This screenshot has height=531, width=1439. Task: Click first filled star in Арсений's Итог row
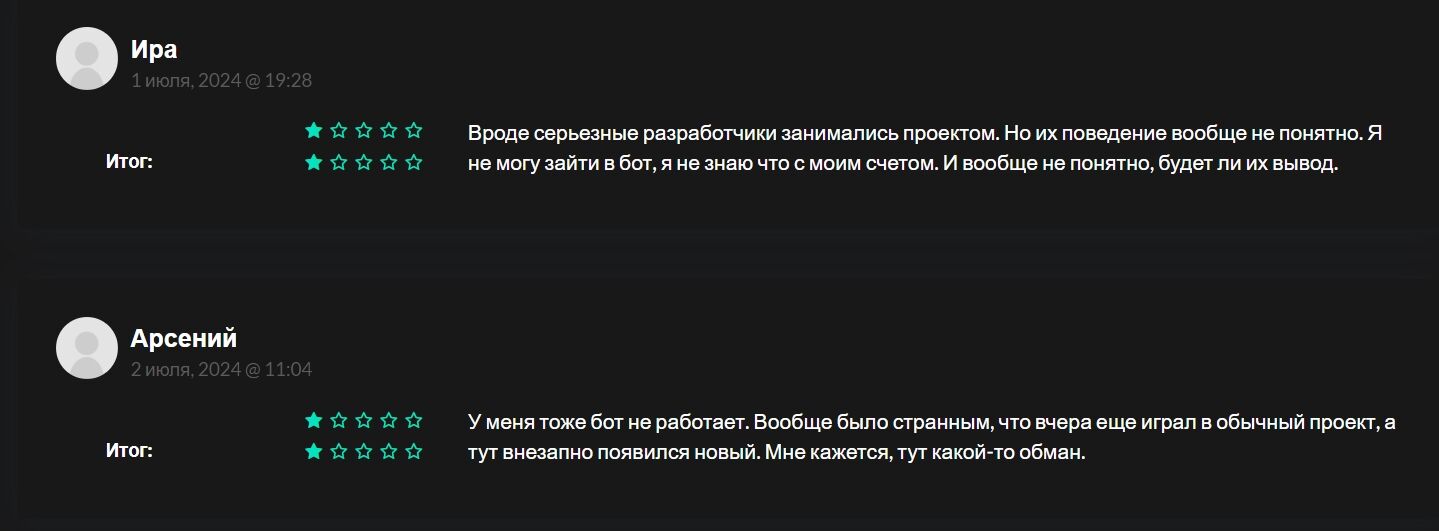314,451
